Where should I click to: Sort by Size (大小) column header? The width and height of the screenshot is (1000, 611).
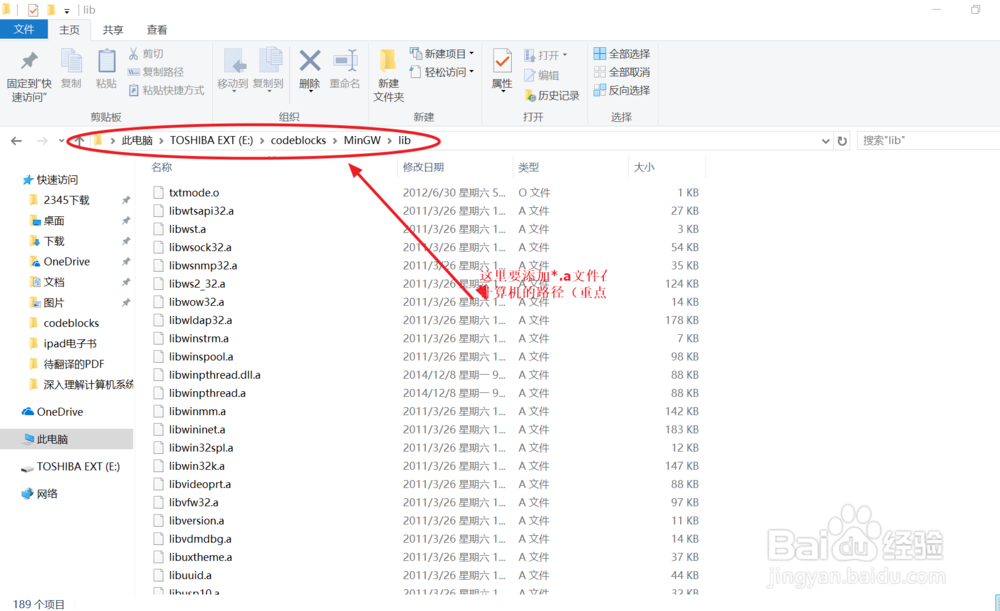[643, 167]
